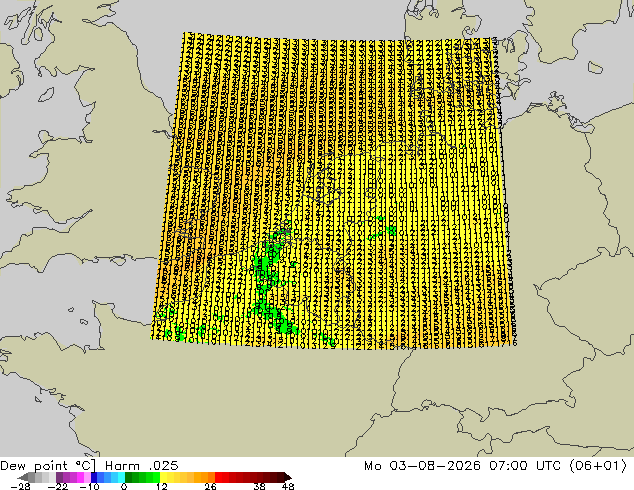This screenshot has width=634, height=490.
Task: Click the grey left arrow end of legend
Action: (22, 477)
